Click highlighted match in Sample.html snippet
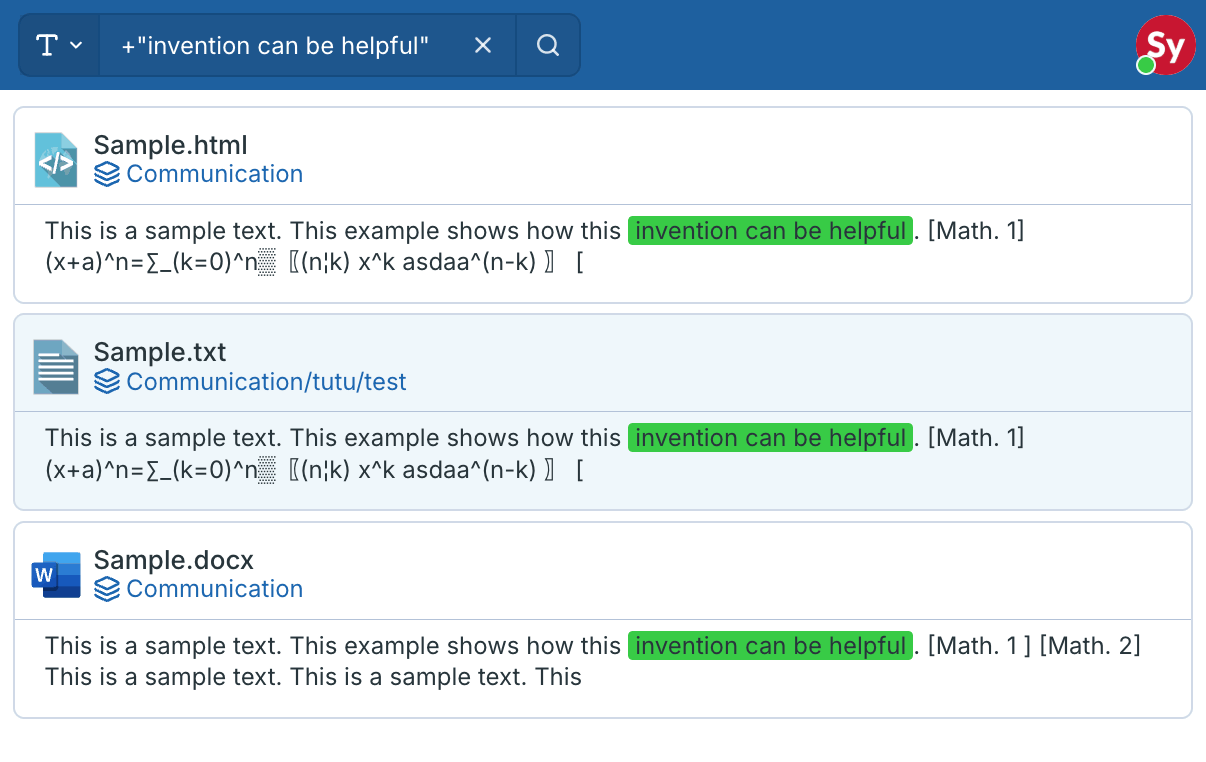The image size is (1206, 762). (x=770, y=231)
